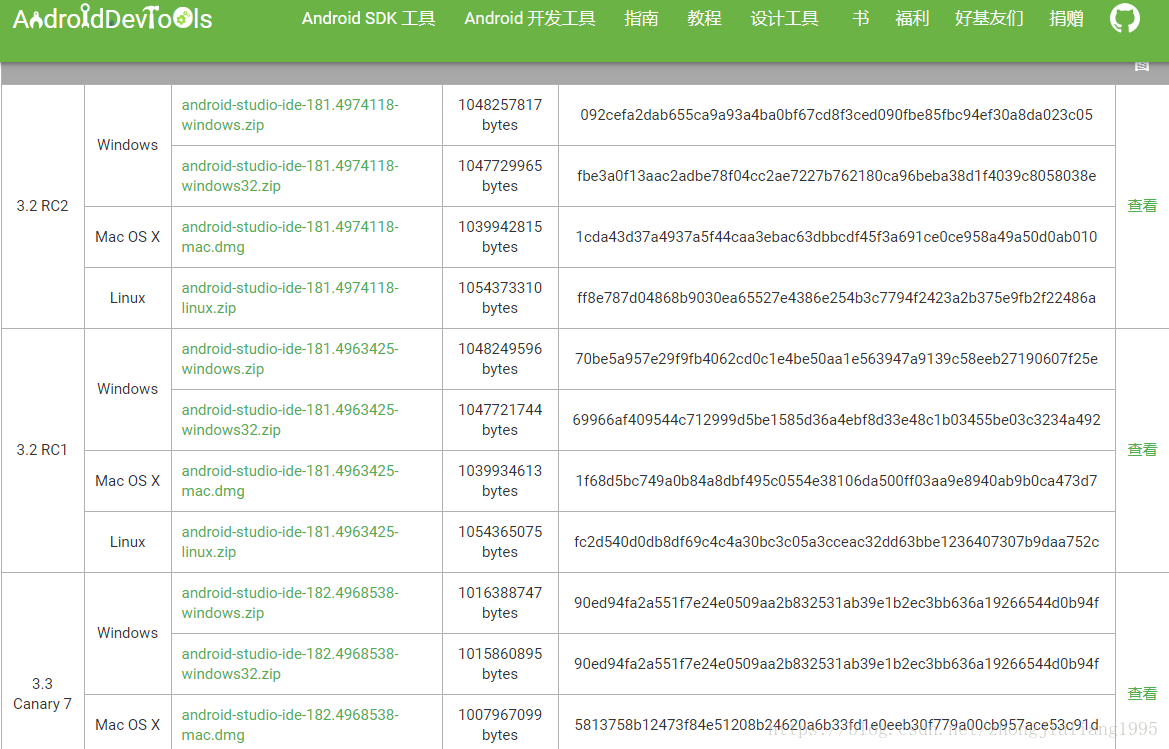The image size is (1169, 749).
Task: Select checksum starting 69966af409544c
Action: (x=836, y=420)
